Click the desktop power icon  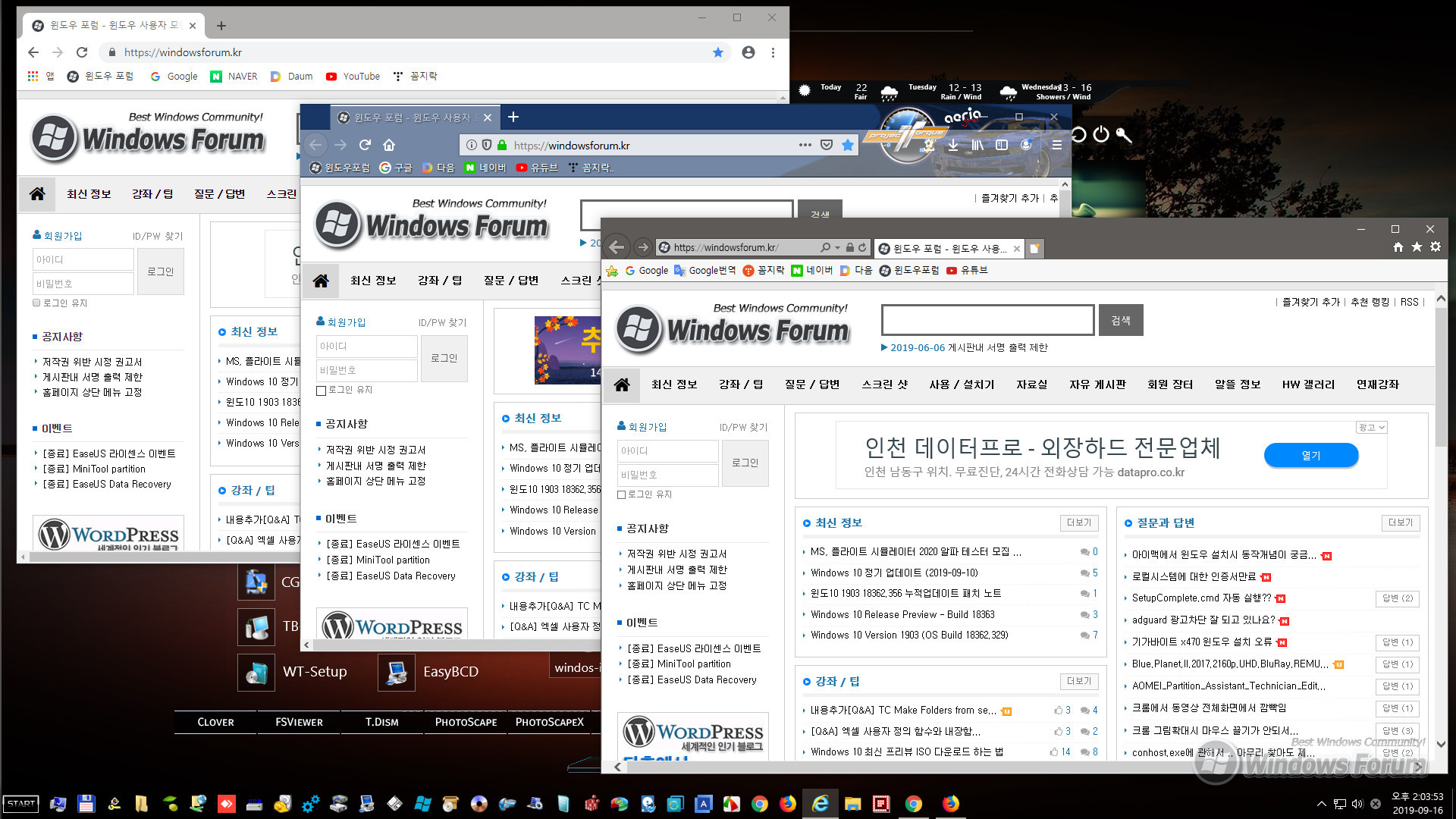(1101, 135)
